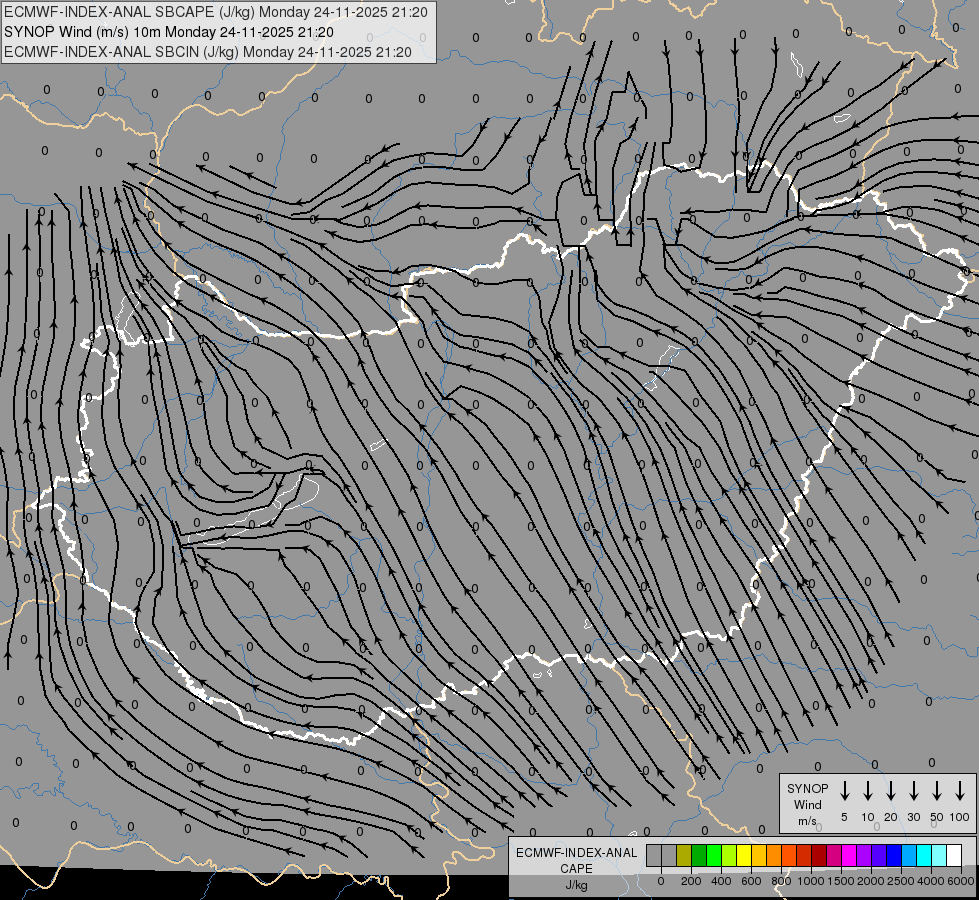Viewport: 979px width, 900px height.
Task: Pick the dark green CAPE swatch
Action: tap(699, 855)
